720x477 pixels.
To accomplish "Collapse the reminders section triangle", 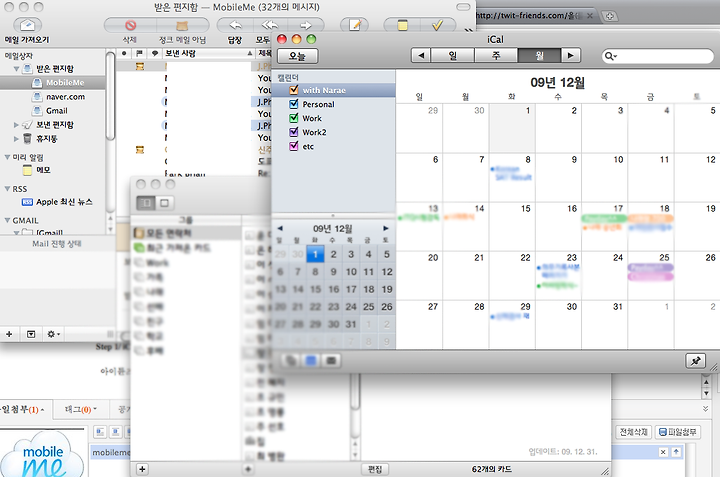I will point(7,157).
